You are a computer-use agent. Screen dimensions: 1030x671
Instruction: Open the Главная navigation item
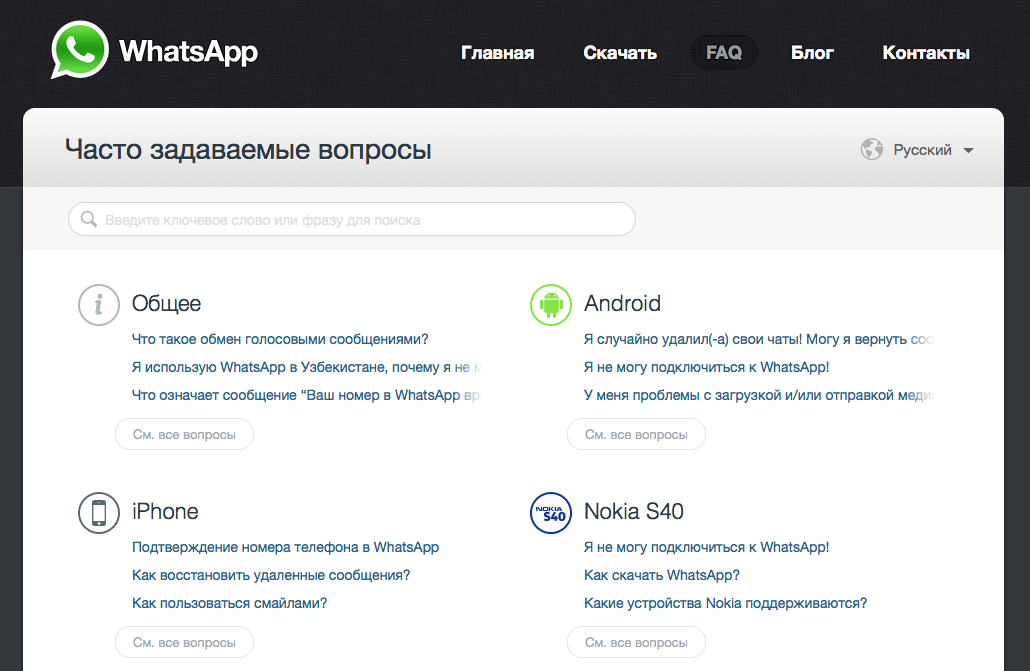(497, 53)
